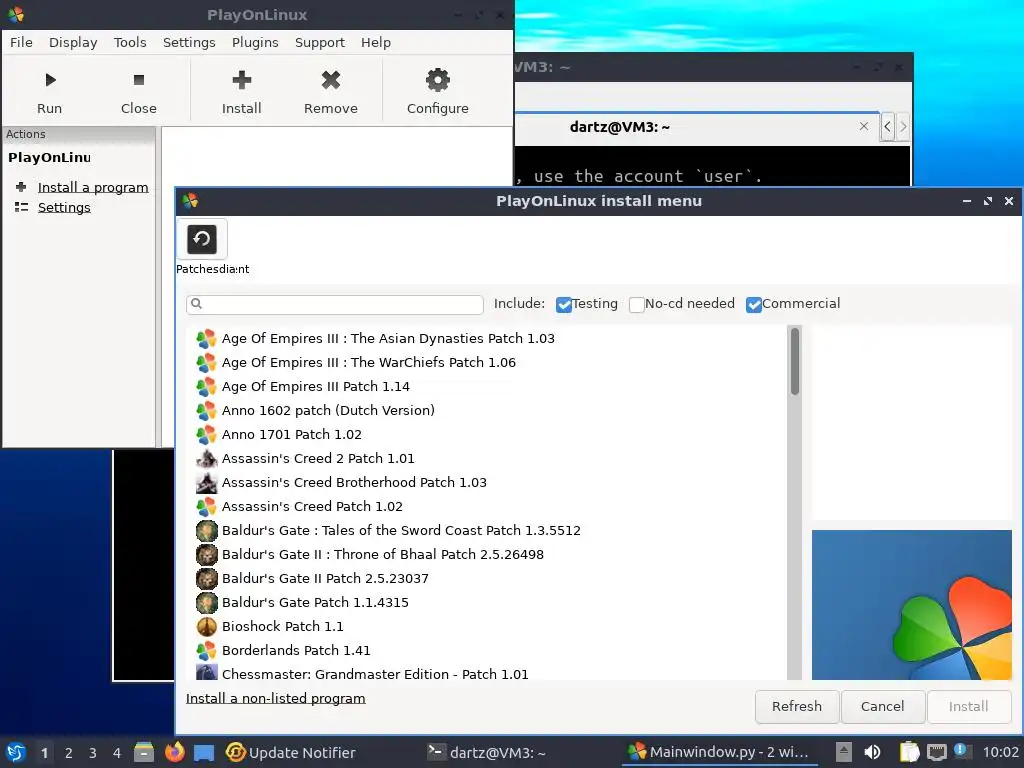The width and height of the screenshot is (1024, 768).
Task: Open the Firefox icon in taskbar
Action: click(174, 752)
